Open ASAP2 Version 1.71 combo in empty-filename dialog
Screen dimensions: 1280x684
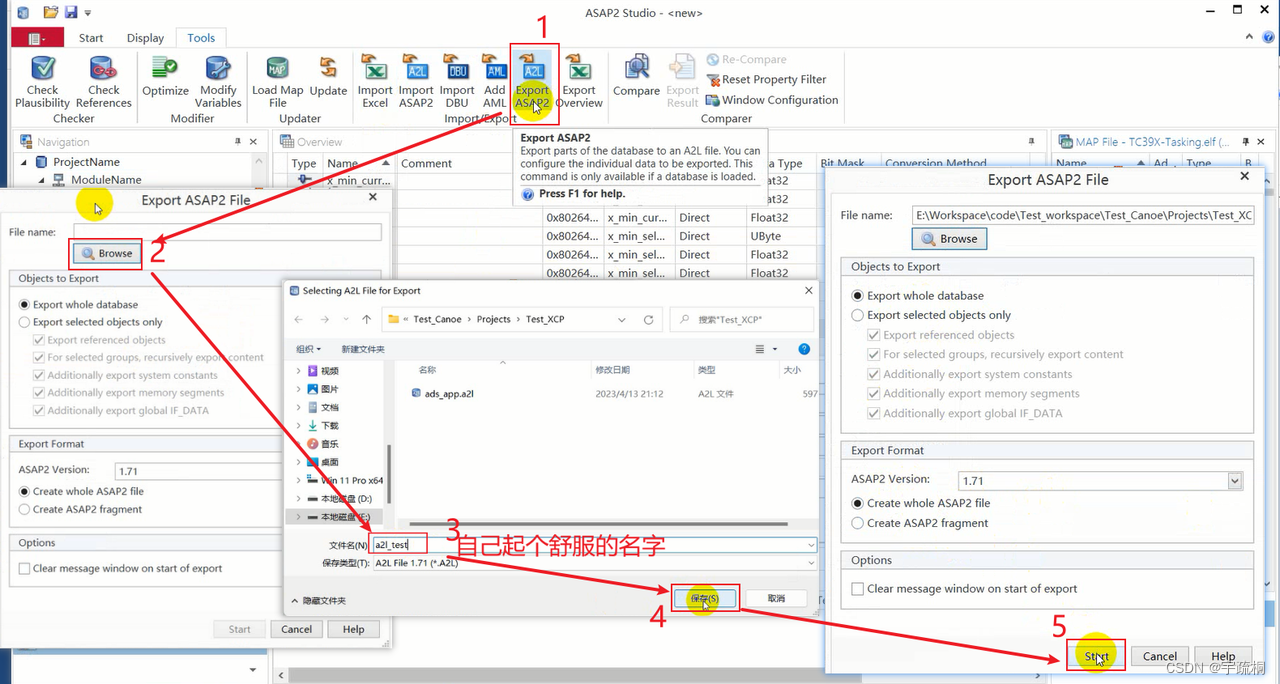(200, 471)
